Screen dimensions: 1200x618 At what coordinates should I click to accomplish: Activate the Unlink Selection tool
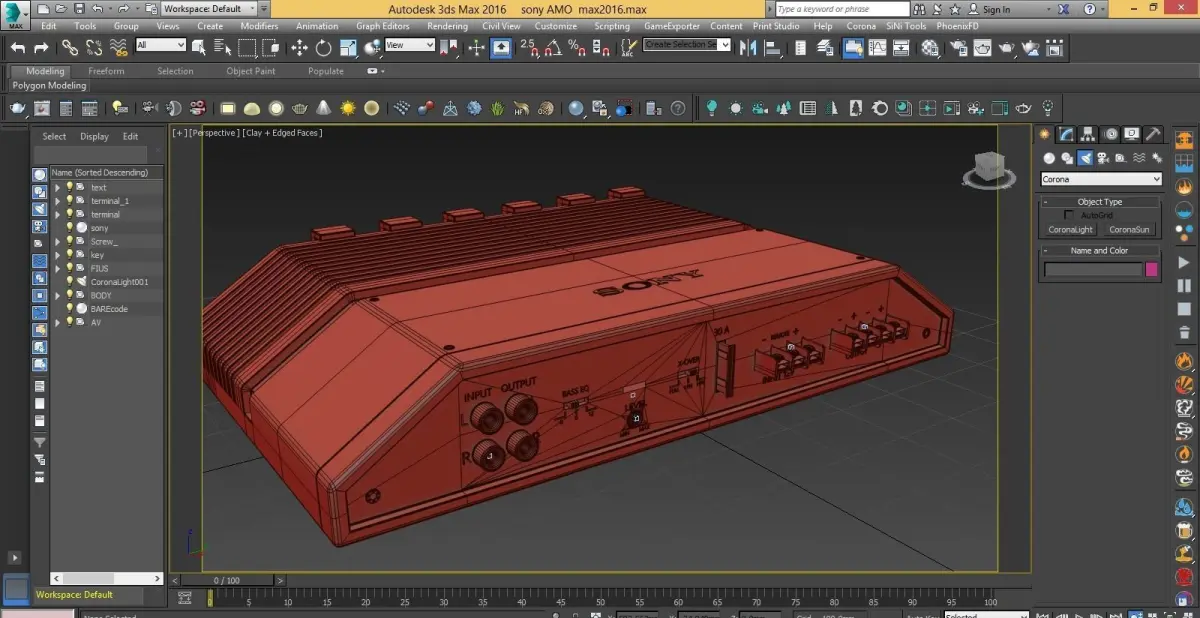coord(94,47)
